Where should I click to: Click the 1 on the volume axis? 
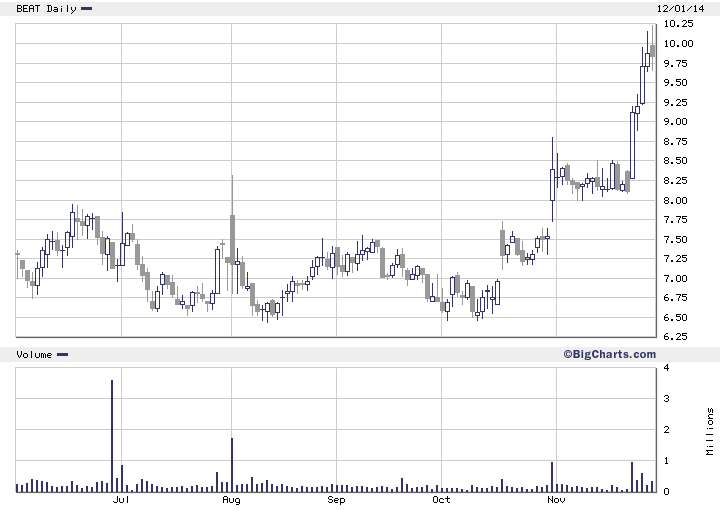666,460
